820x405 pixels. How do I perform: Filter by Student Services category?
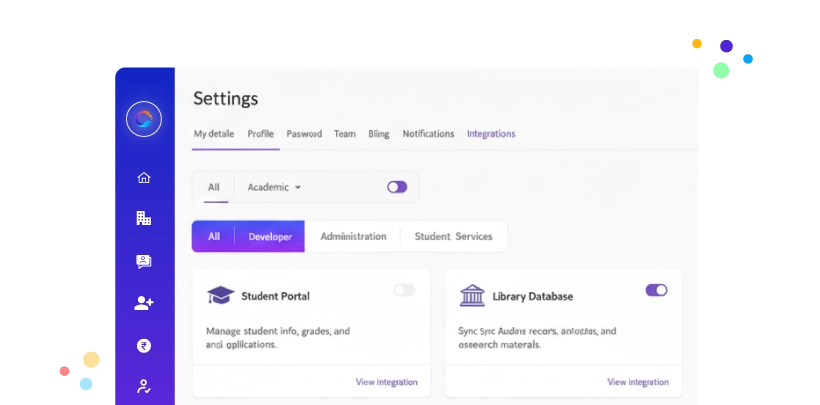(453, 237)
